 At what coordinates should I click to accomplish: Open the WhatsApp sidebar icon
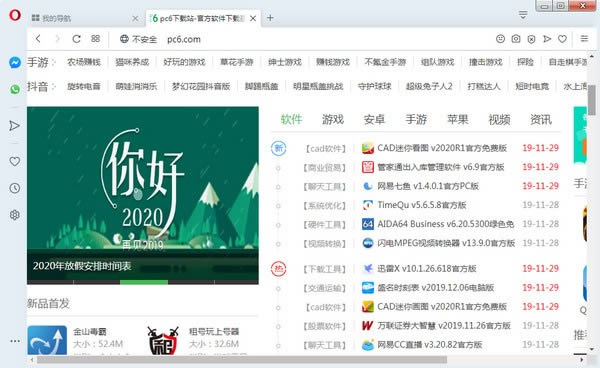point(15,90)
